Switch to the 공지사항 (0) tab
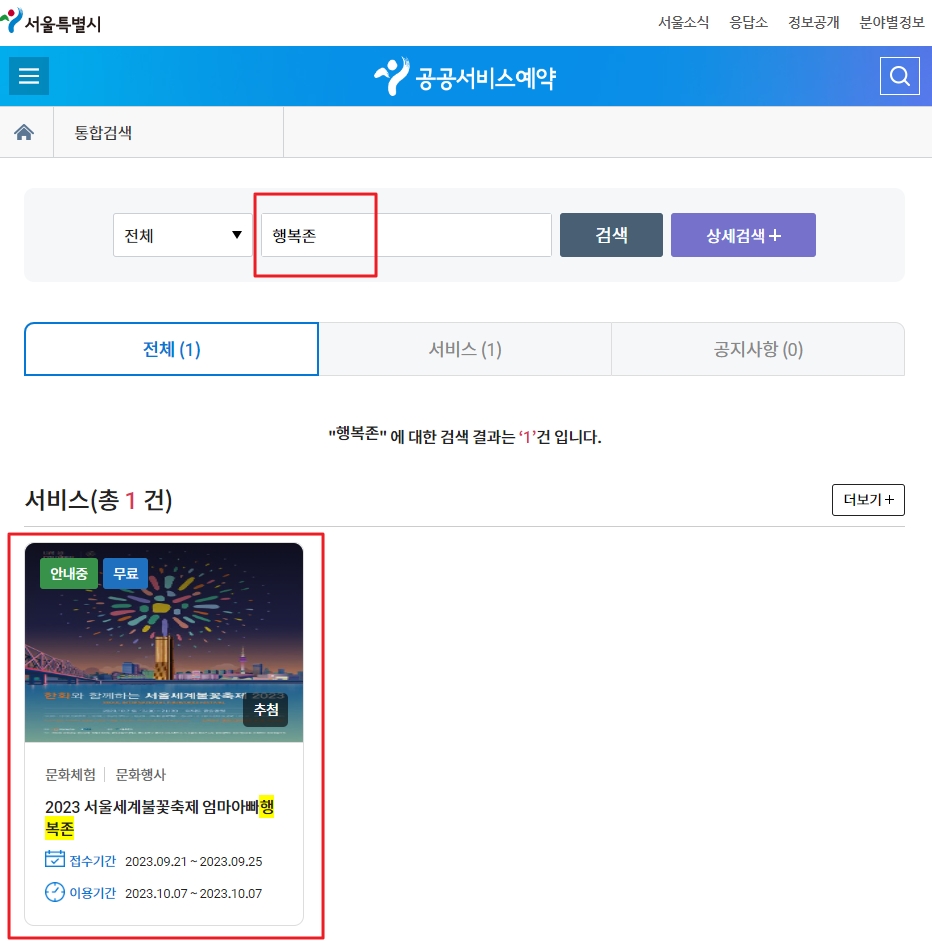The width and height of the screenshot is (932, 942). tap(757, 348)
